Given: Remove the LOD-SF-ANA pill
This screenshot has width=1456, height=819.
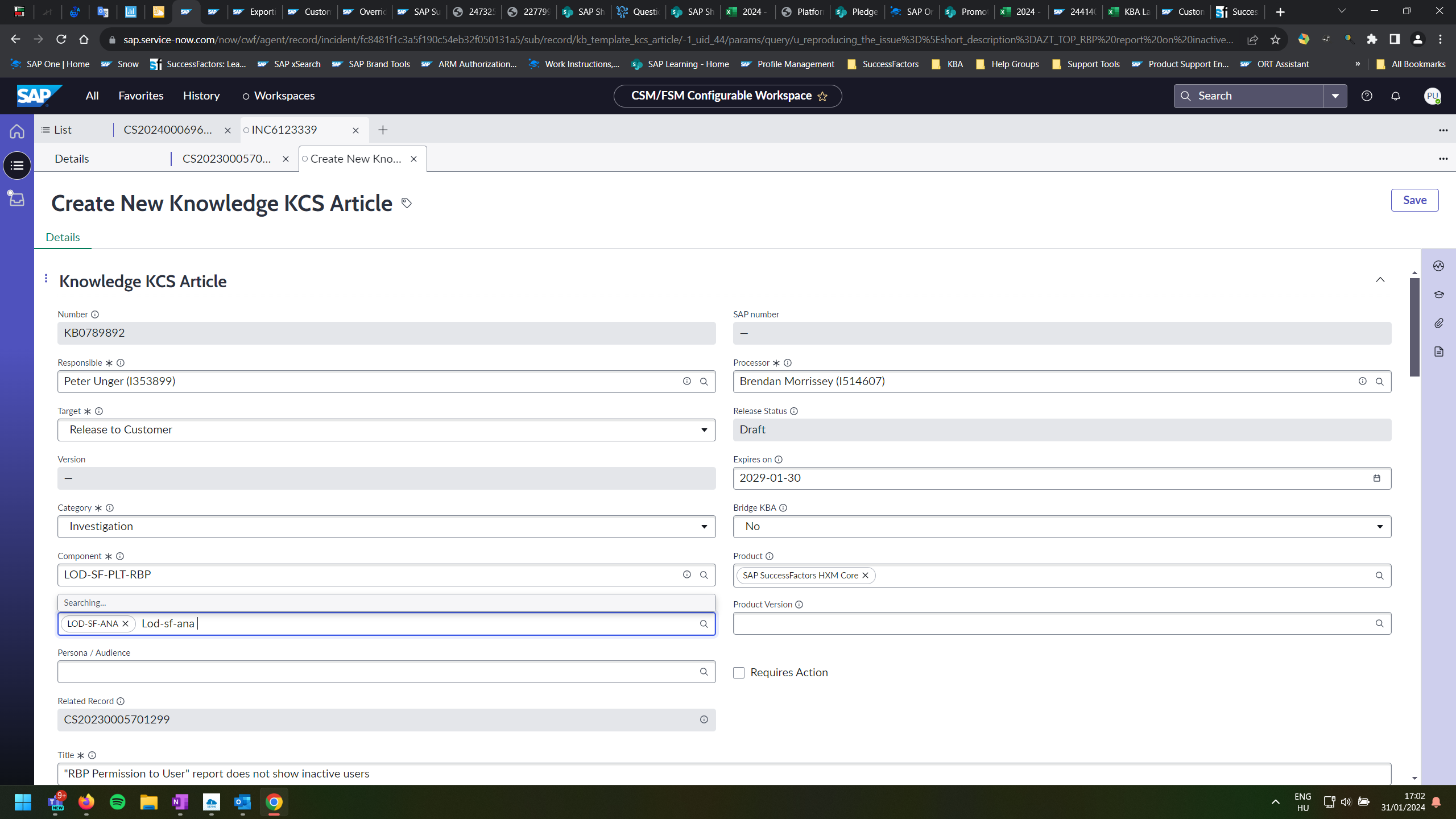Looking at the screenshot, I should (x=126, y=624).
